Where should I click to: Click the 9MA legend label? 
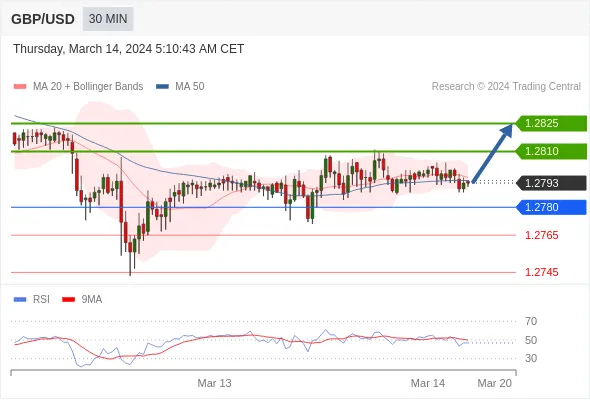(x=92, y=299)
